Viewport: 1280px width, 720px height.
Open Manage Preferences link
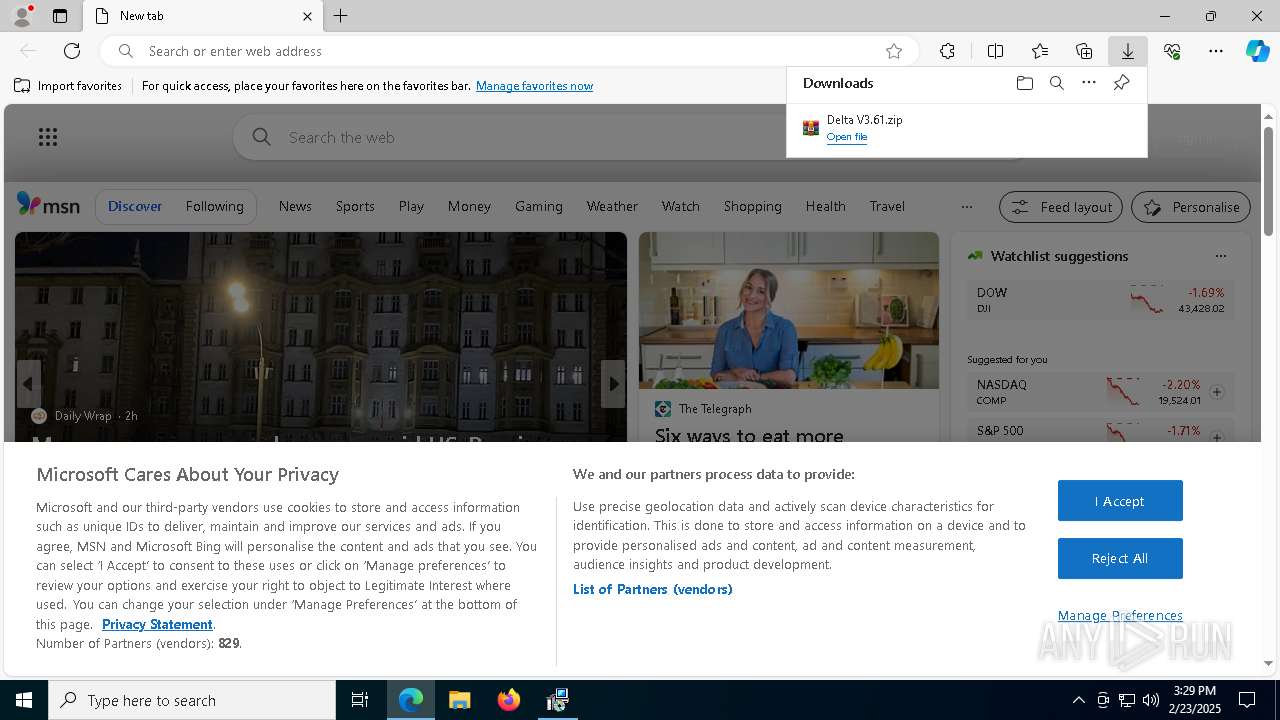(1120, 615)
